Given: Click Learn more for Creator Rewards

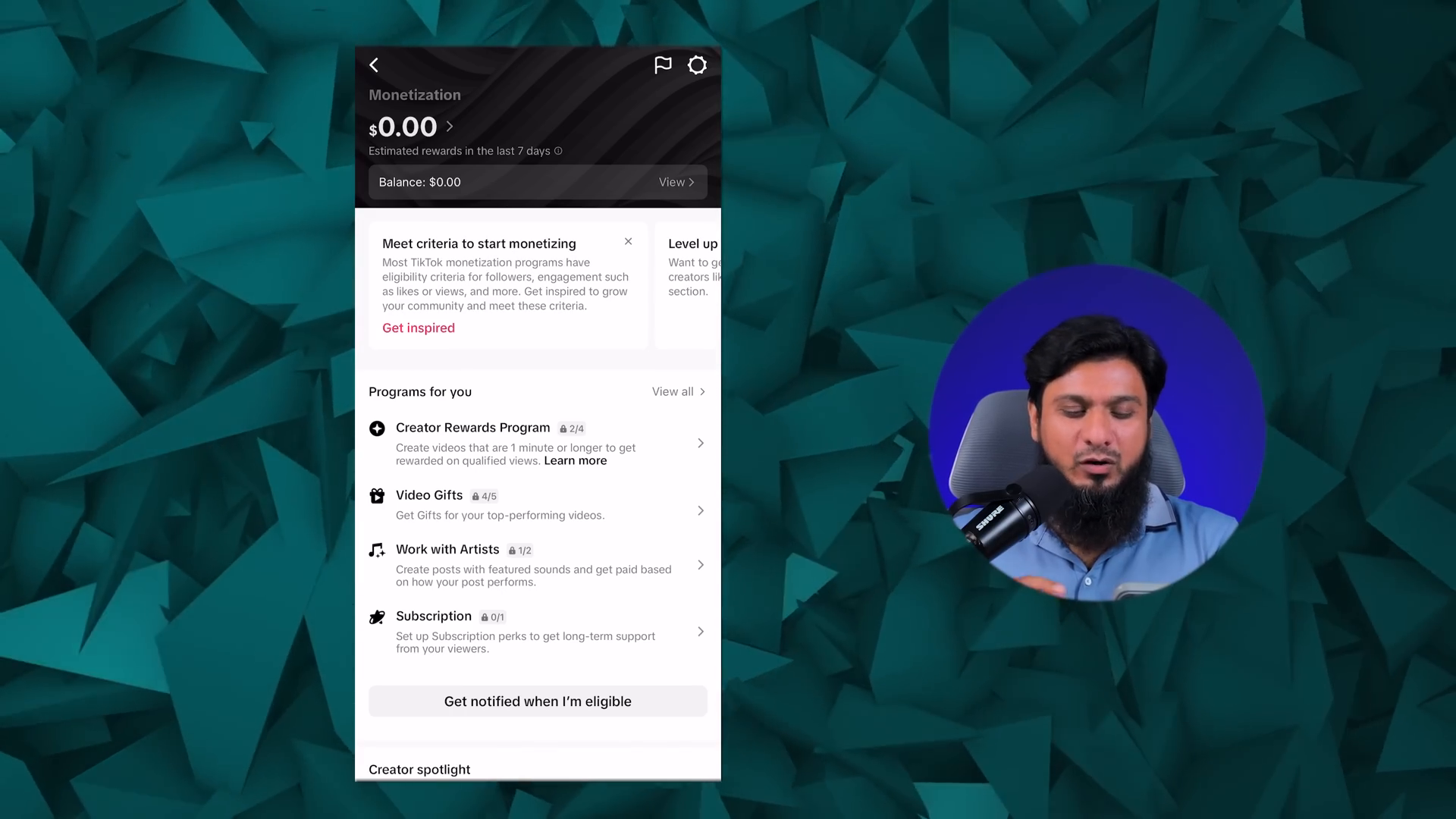Looking at the screenshot, I should [x=575, y=460].
